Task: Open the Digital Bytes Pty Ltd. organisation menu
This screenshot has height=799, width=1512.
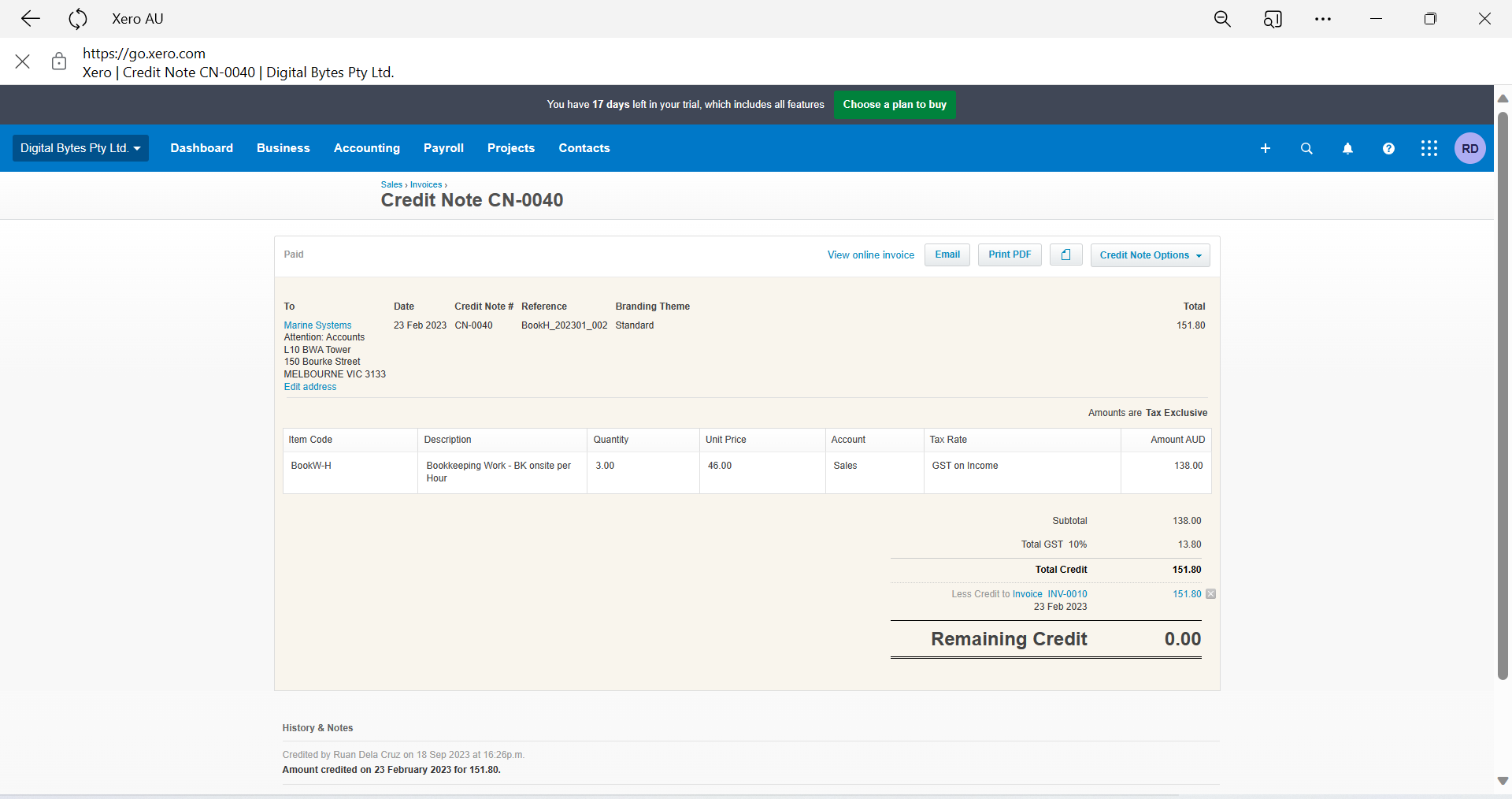Action: coord(80,148)
